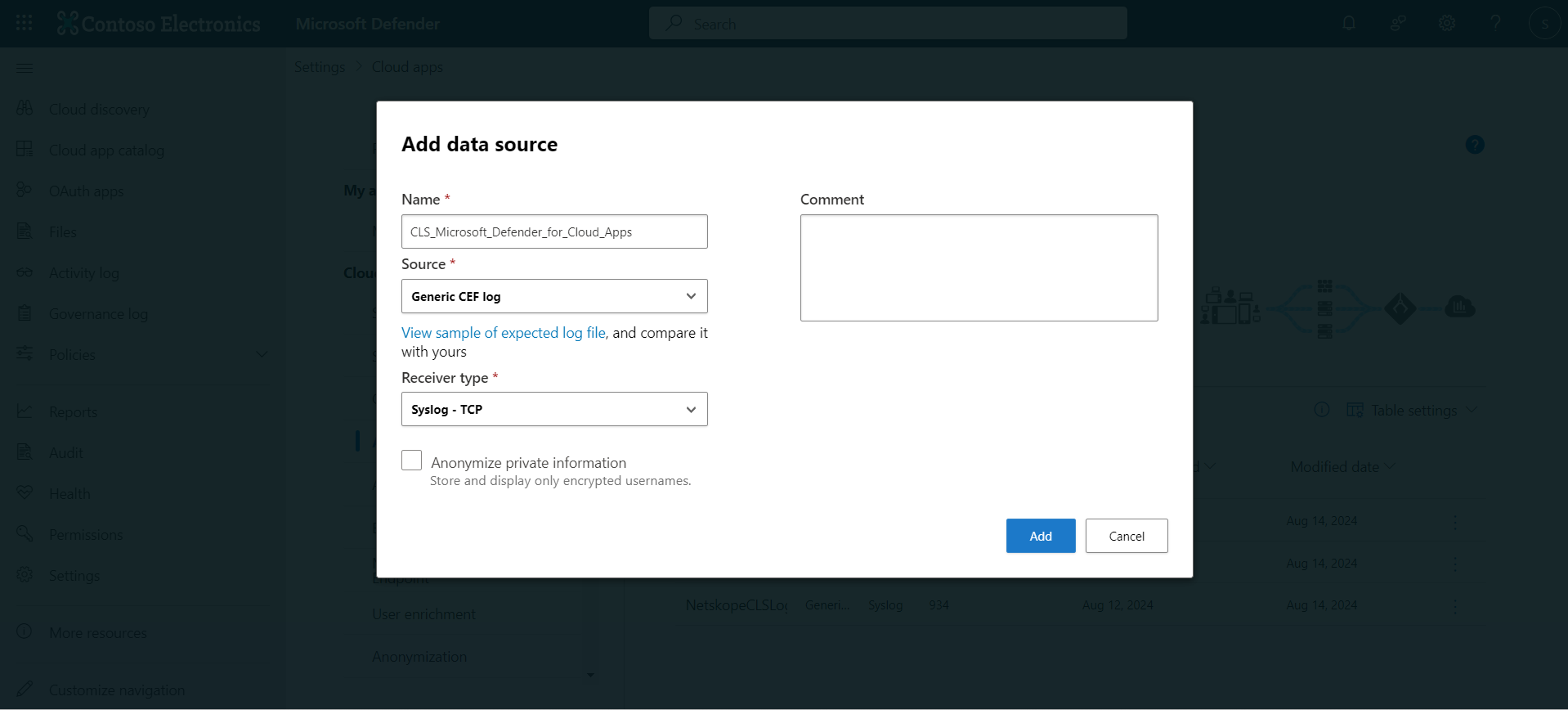The image size is (1568, 710).
Task: Open the community people icon in header
Action: click(x=1398, y=23)
